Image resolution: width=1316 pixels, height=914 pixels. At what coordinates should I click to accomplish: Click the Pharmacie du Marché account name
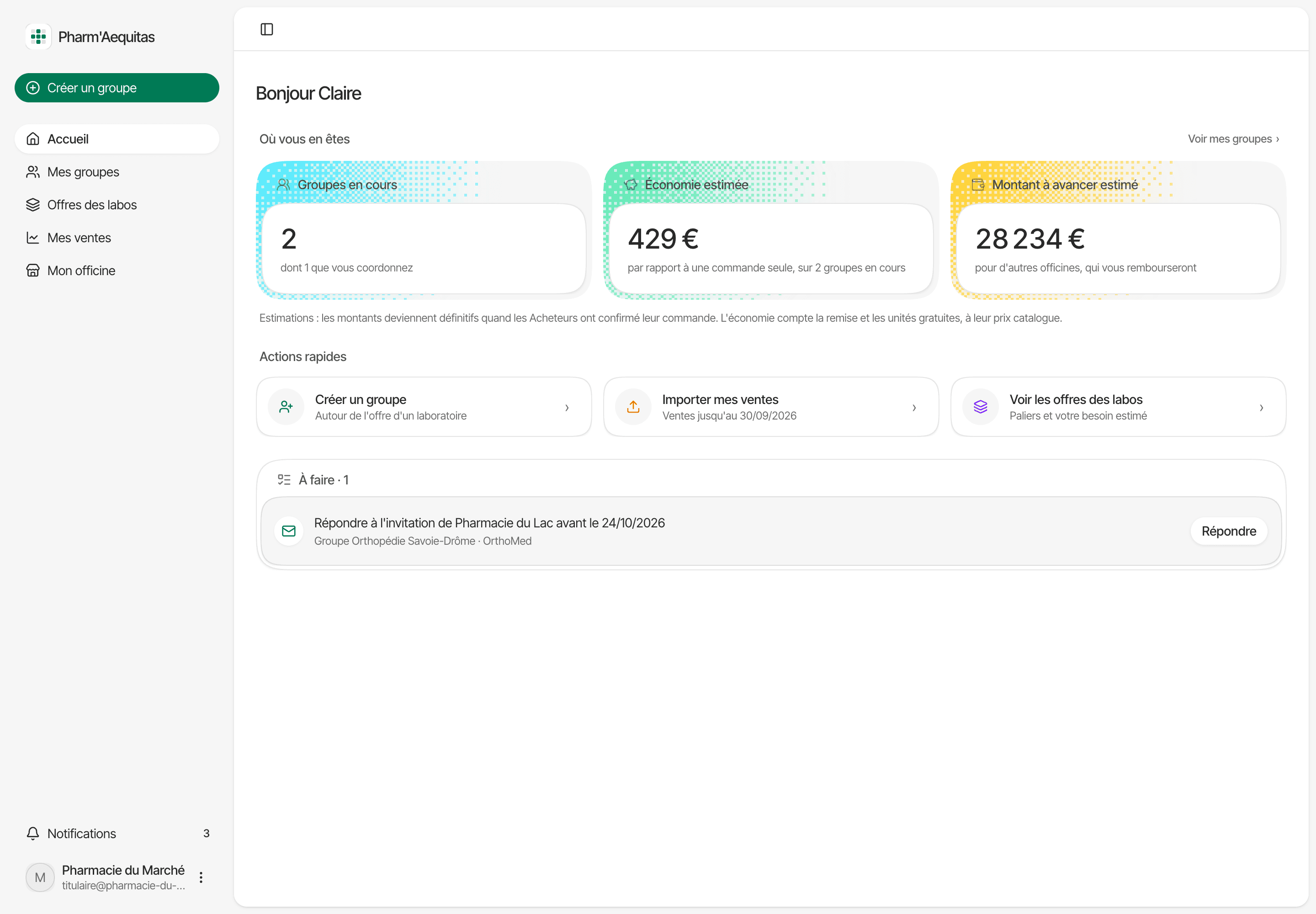[x=123, y=871]
